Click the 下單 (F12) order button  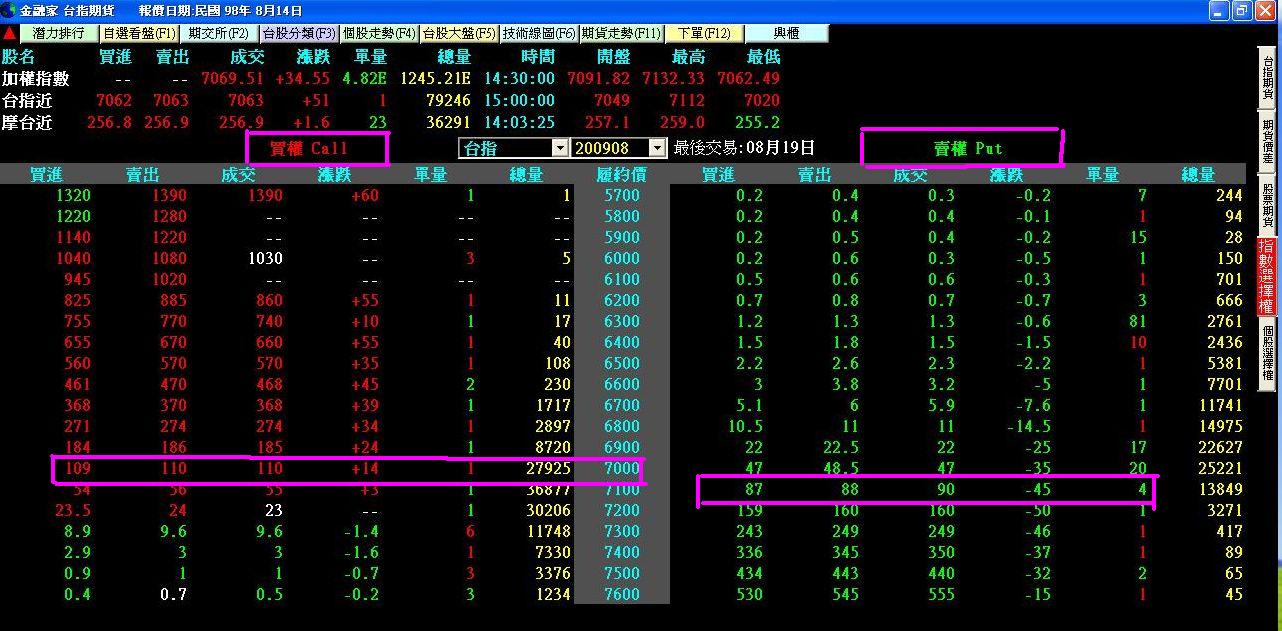pos(704,33)
